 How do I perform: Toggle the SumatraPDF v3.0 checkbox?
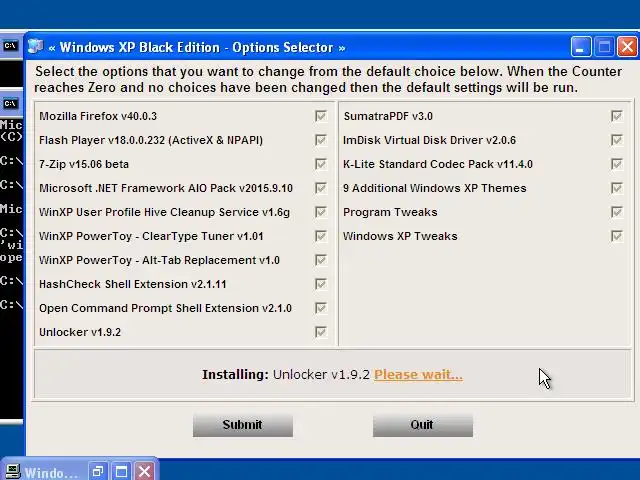(x=617, y=116)
